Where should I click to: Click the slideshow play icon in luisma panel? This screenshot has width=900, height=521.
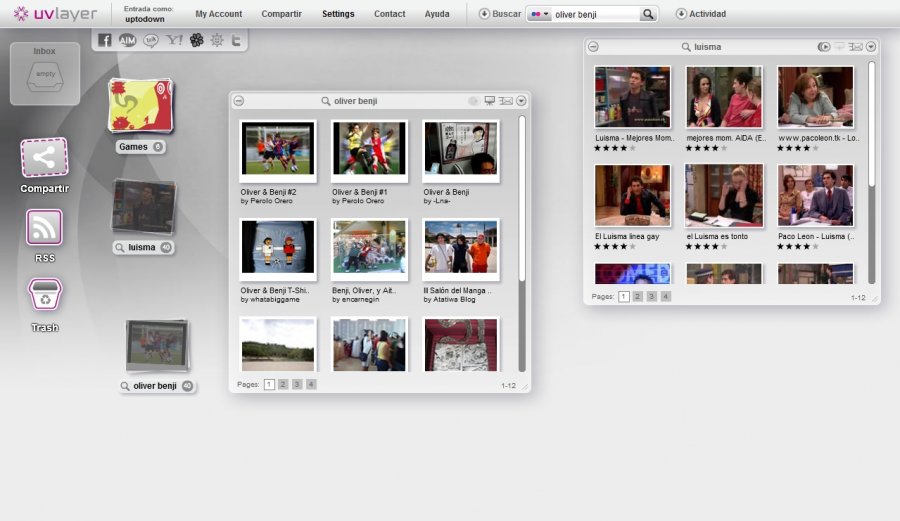[824, 47]
